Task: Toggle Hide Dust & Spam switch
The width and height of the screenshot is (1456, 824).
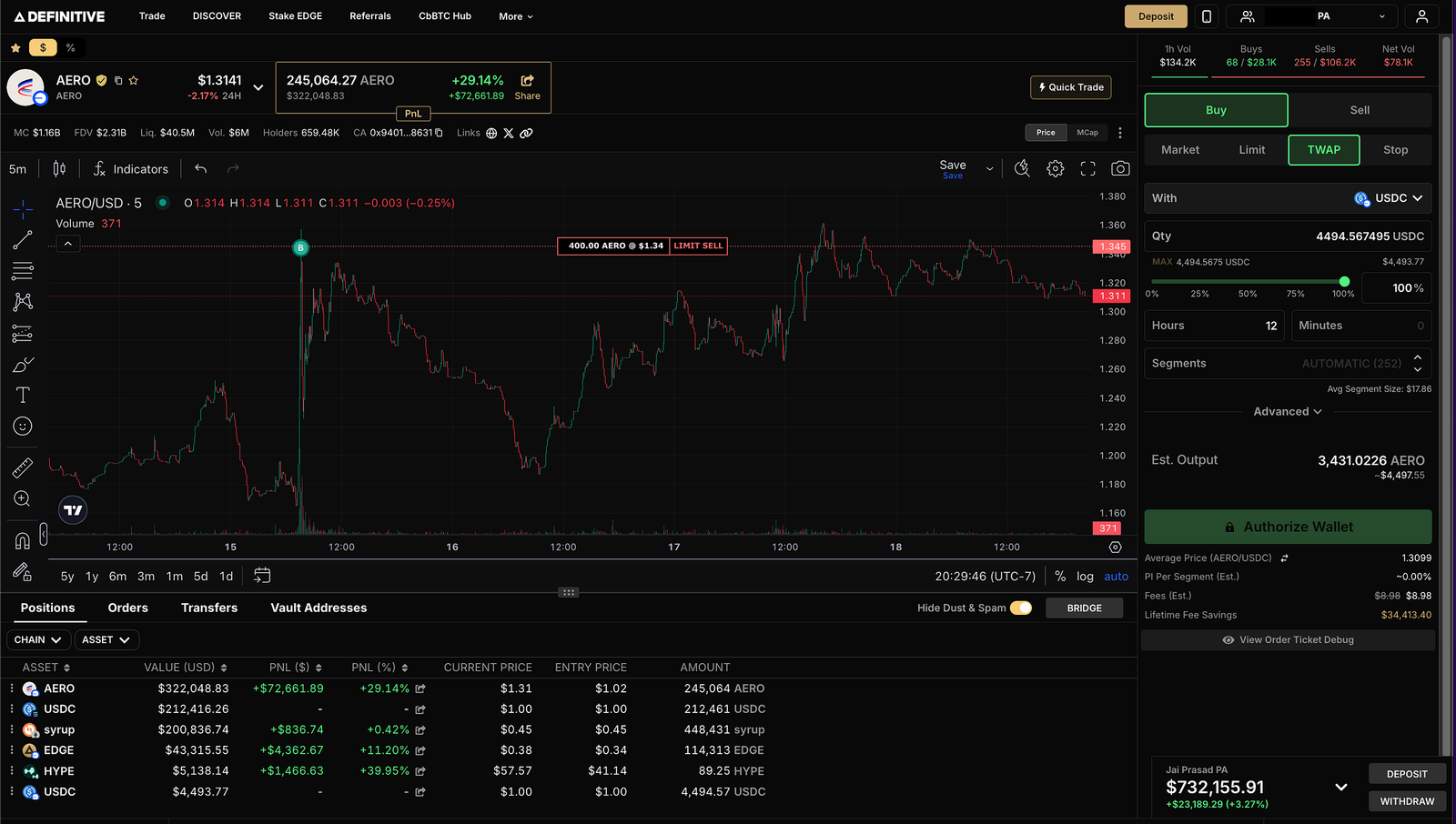Action: tap(1021, 608)
